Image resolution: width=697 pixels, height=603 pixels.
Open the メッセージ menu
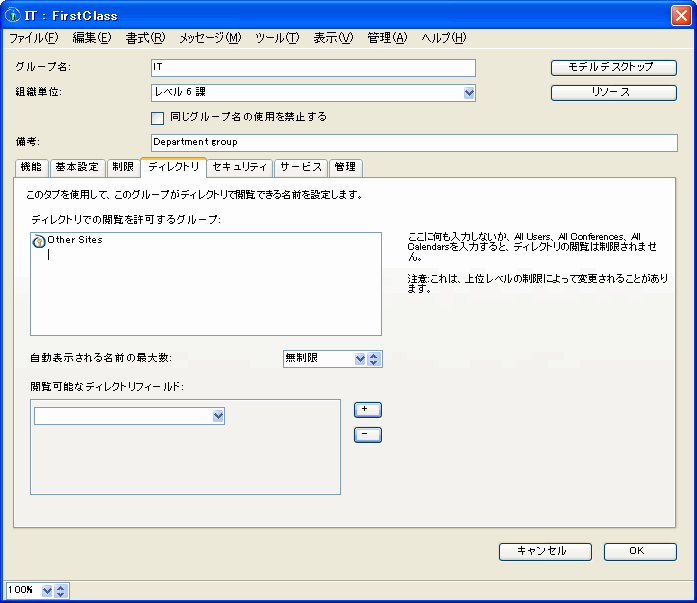pos(210,38)
